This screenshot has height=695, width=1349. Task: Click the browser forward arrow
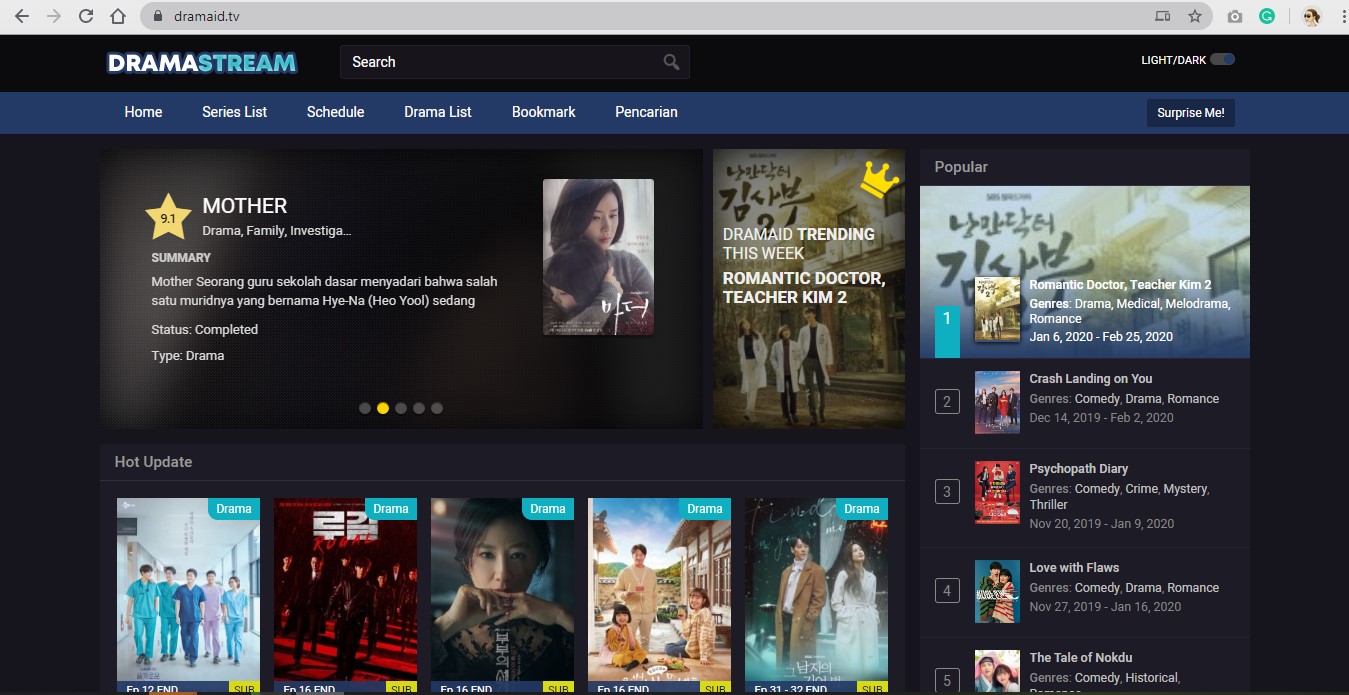click(54, 16)
